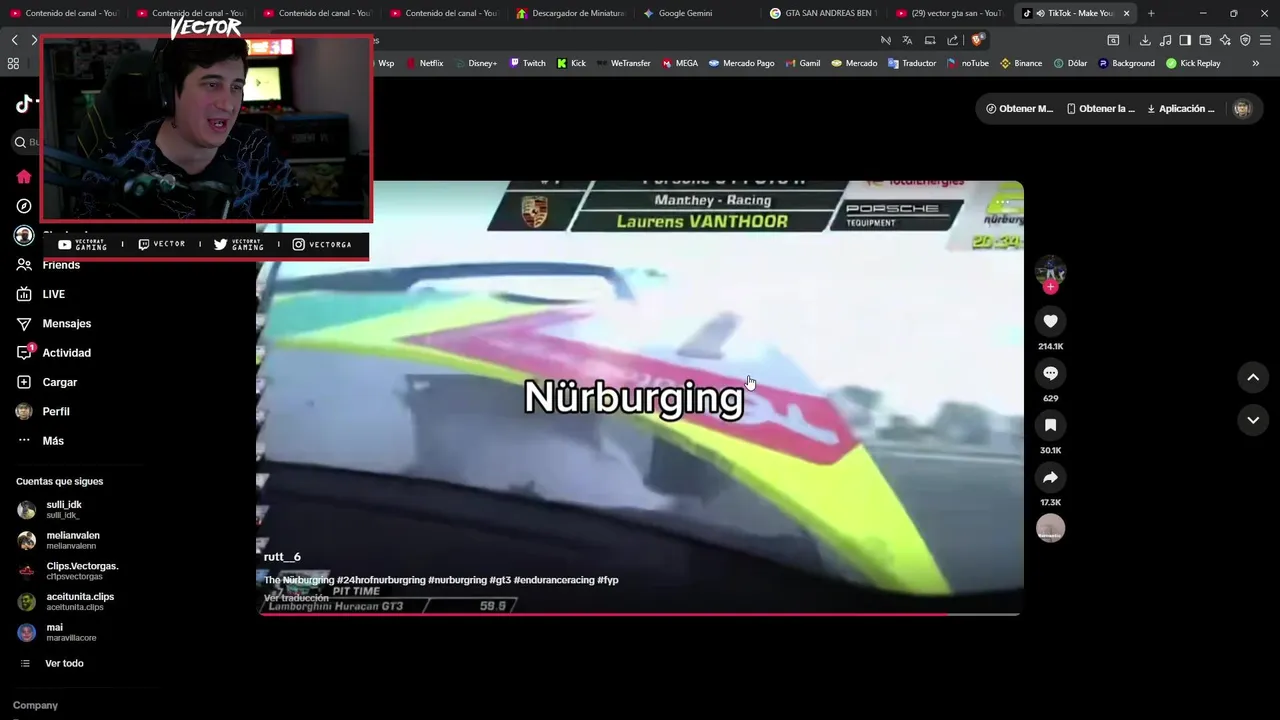Open the MEGA bookmark
This screenshot has width=1280, height=720.
click(x=680, y=63)
